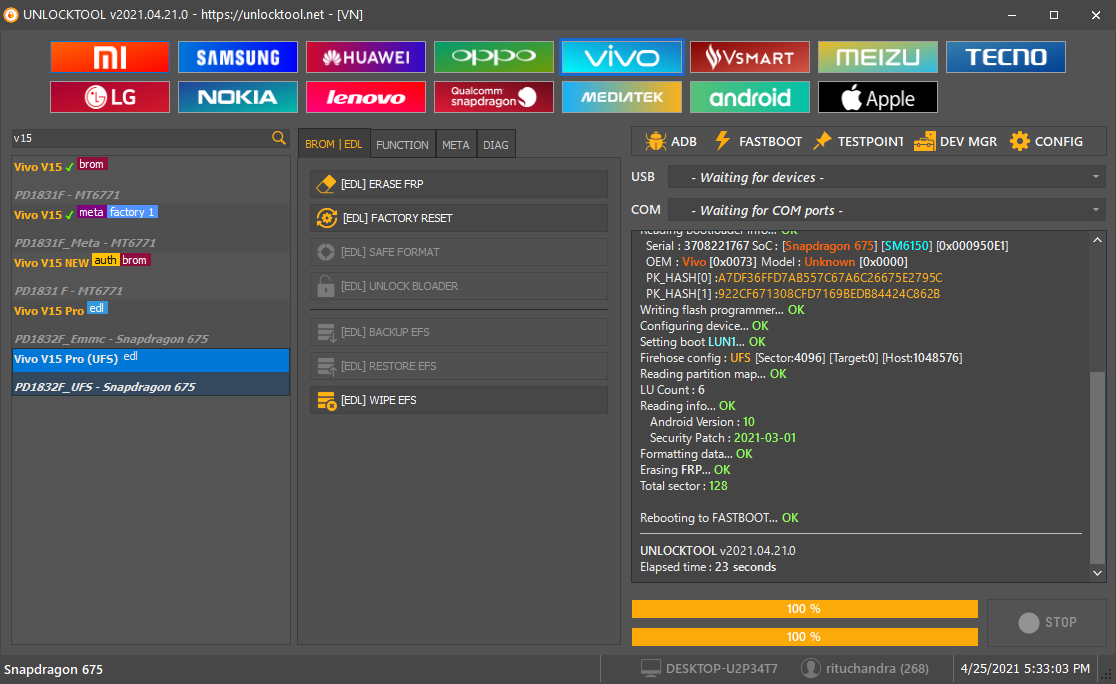Click the [EDL] SAFE FORMAT button

(459, 252)
